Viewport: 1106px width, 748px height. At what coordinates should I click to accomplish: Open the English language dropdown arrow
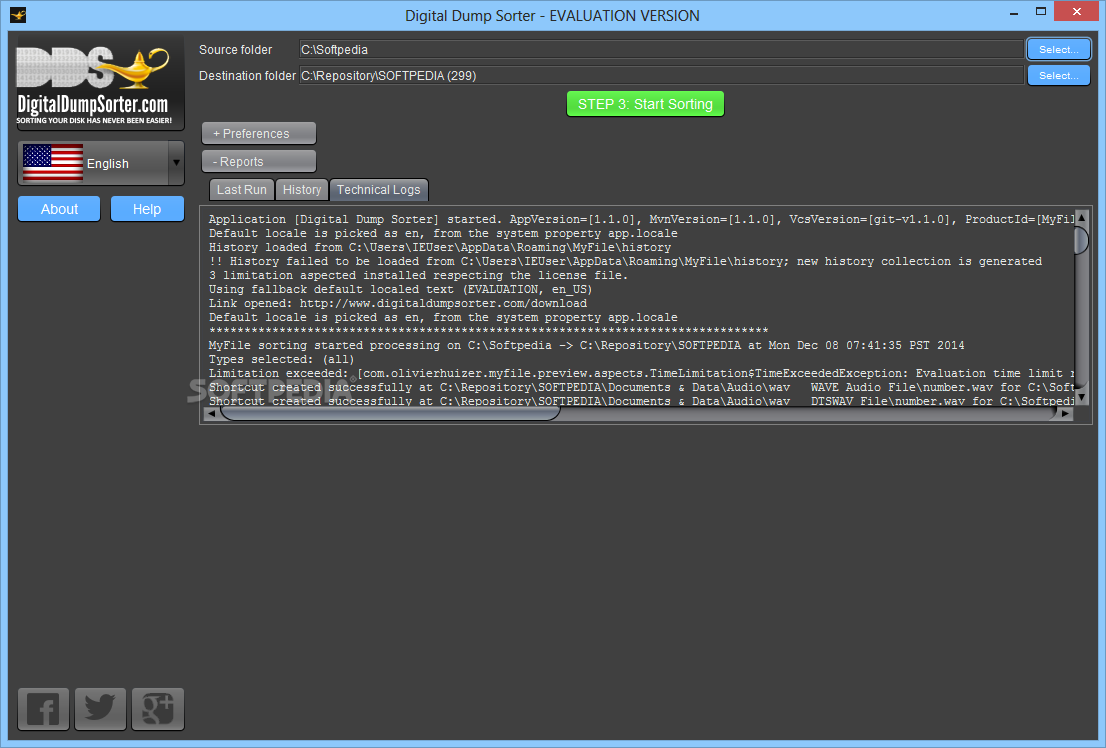pos(176,163)
